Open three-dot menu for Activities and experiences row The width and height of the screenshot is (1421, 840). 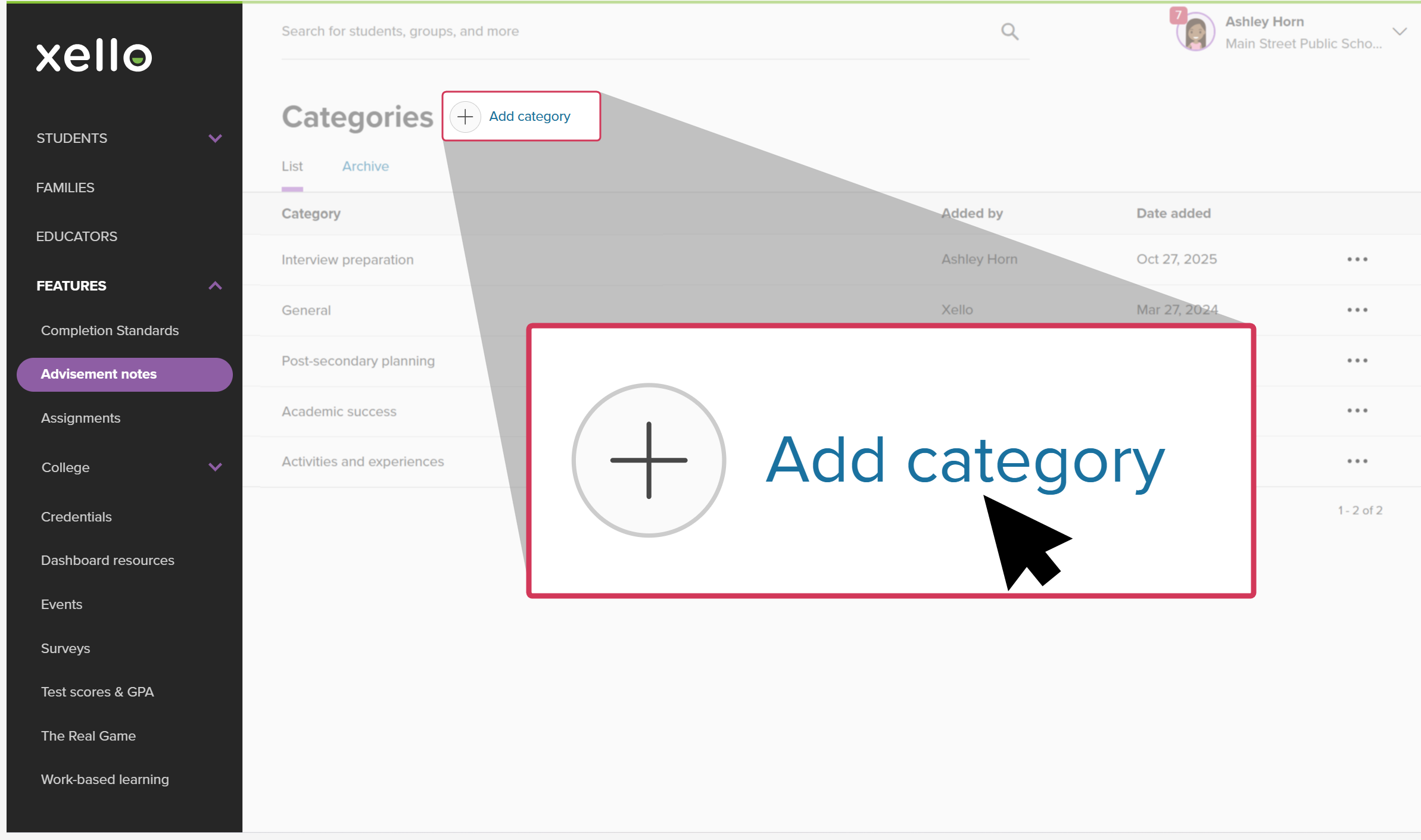pyautogui.click(x=1357, y=461)
